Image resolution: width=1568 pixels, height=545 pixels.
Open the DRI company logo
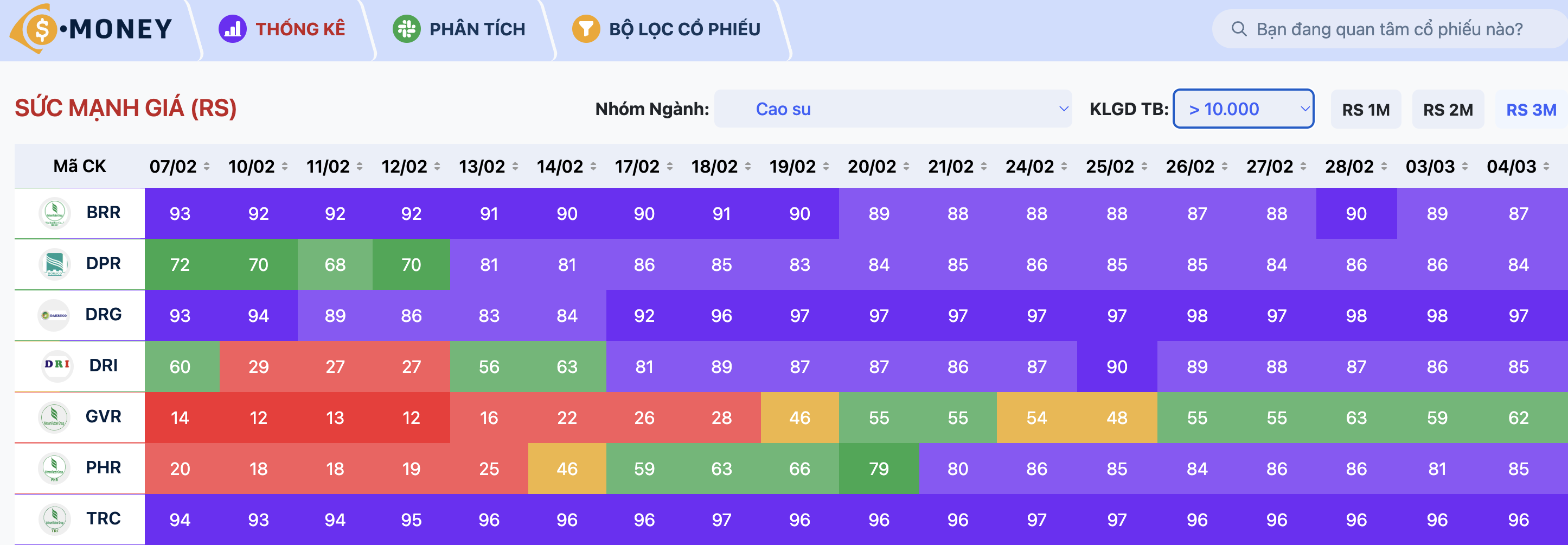[x=56, y=365]
